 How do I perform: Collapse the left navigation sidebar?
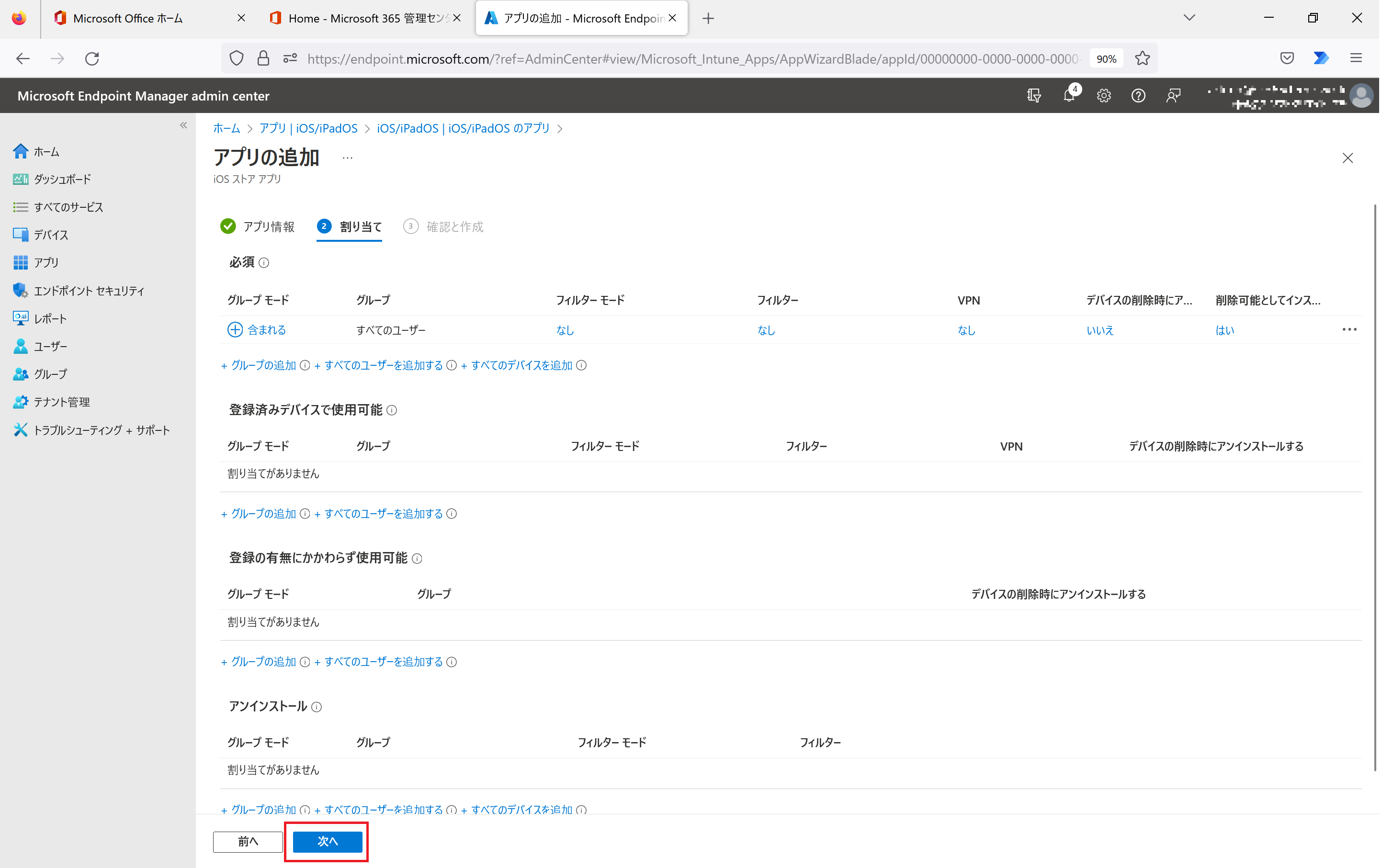184,125
